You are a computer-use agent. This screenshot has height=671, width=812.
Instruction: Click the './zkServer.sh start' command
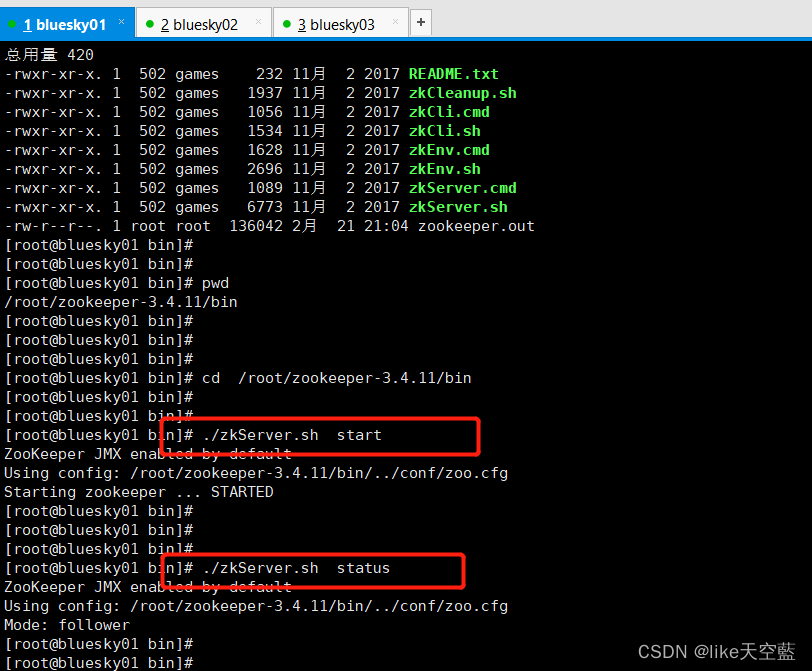pos(292,435)
